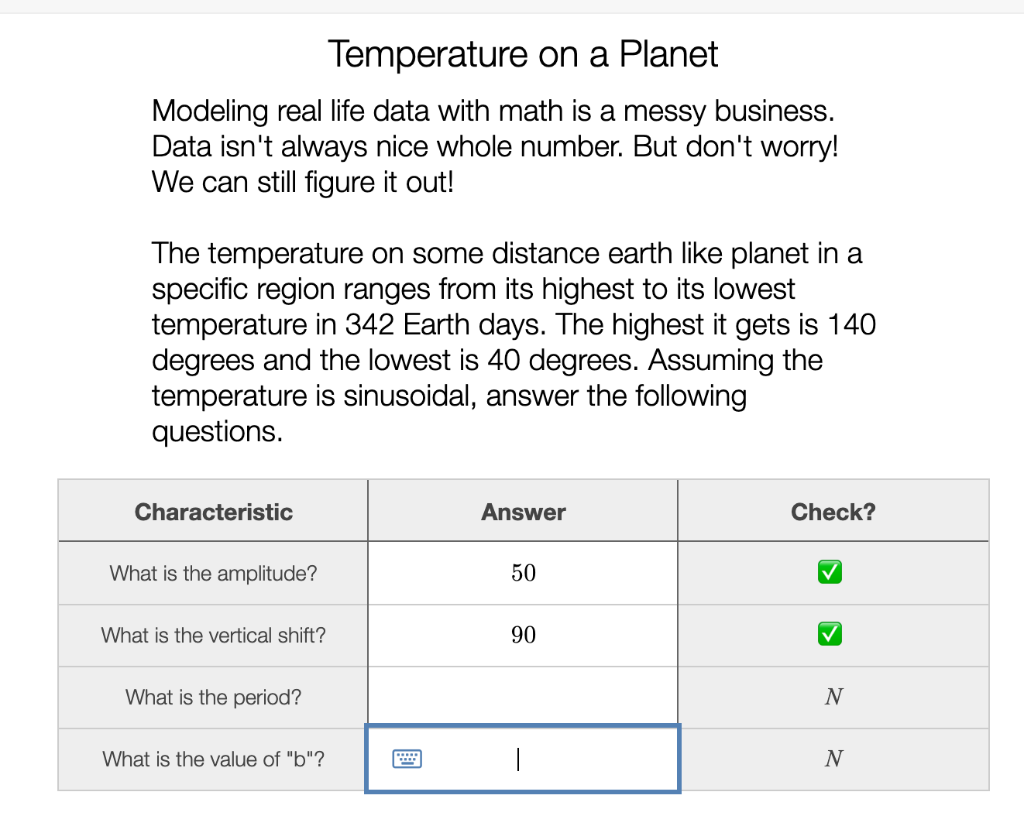The image size is (1024, 833).
Task: Click the 'N' indicator for the period question
Action: click(833, 696)
